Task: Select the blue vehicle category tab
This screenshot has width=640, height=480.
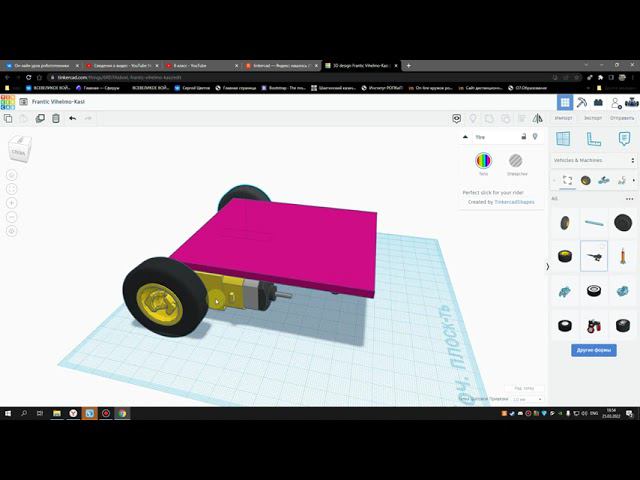Action: click(x=604, y=180)
